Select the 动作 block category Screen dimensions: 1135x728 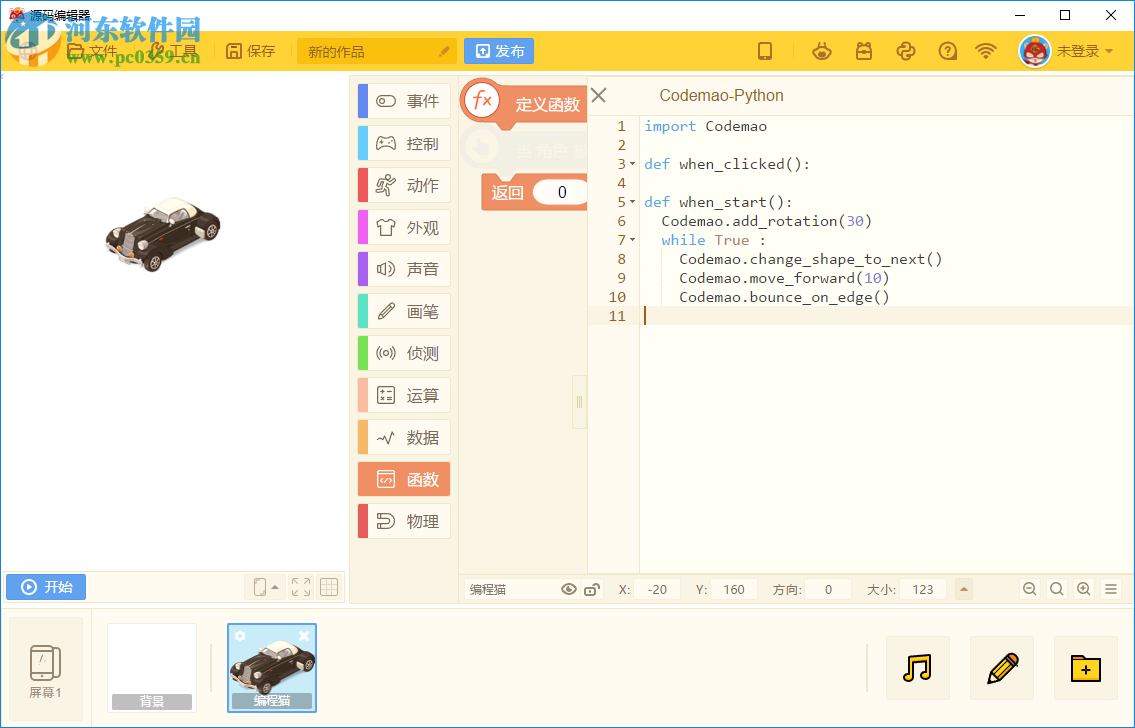404,186
